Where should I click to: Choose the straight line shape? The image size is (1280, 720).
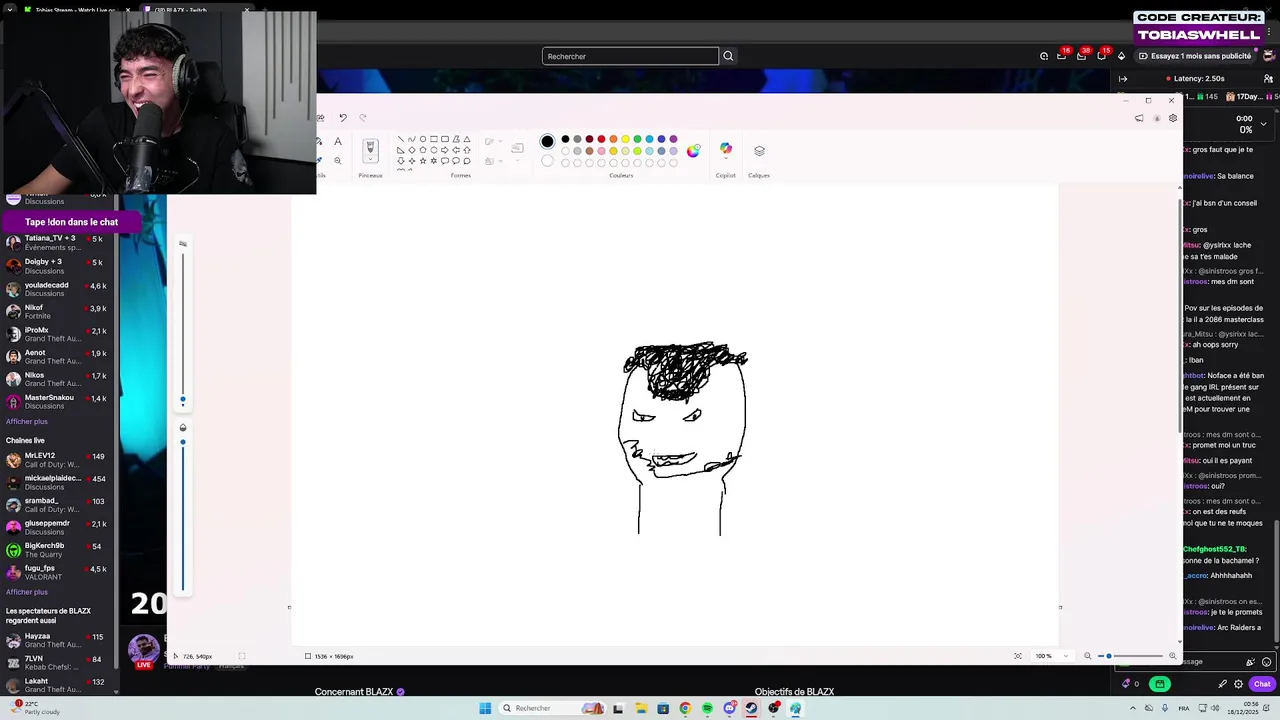click(x=400, y=139)
